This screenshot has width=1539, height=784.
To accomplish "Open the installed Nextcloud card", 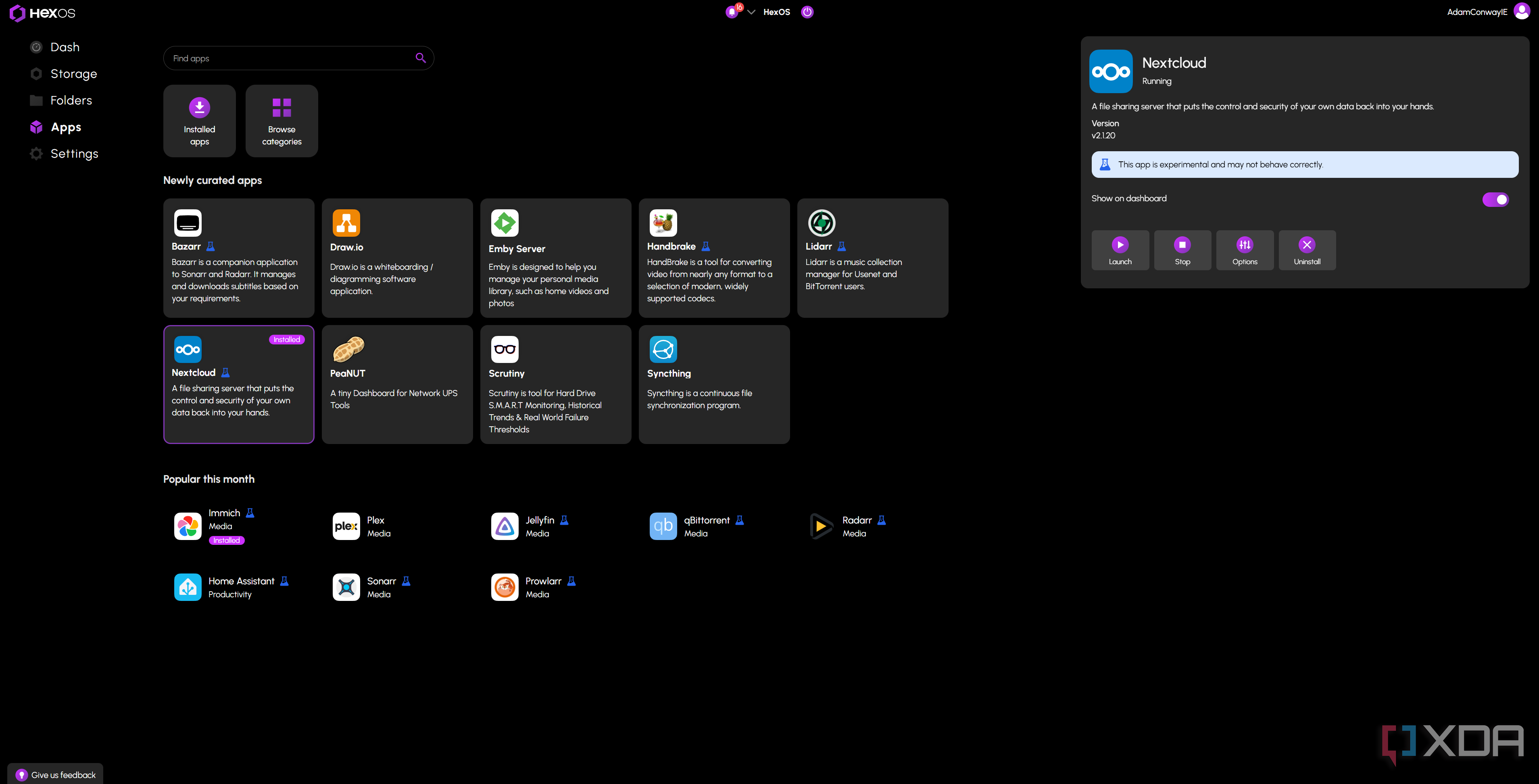I will tap(238, 384).
